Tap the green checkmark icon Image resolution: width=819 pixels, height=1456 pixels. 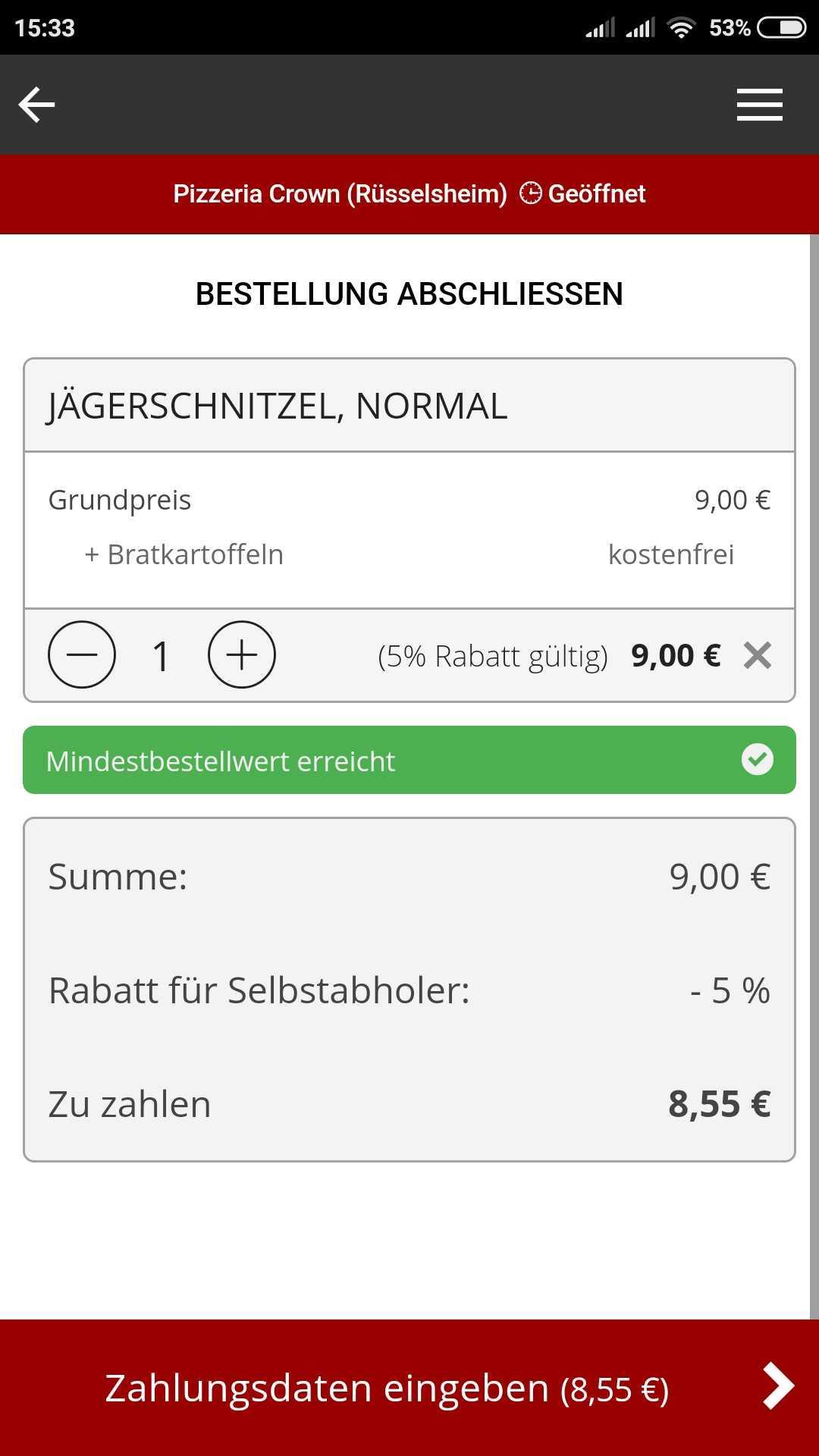coord(757,759)
